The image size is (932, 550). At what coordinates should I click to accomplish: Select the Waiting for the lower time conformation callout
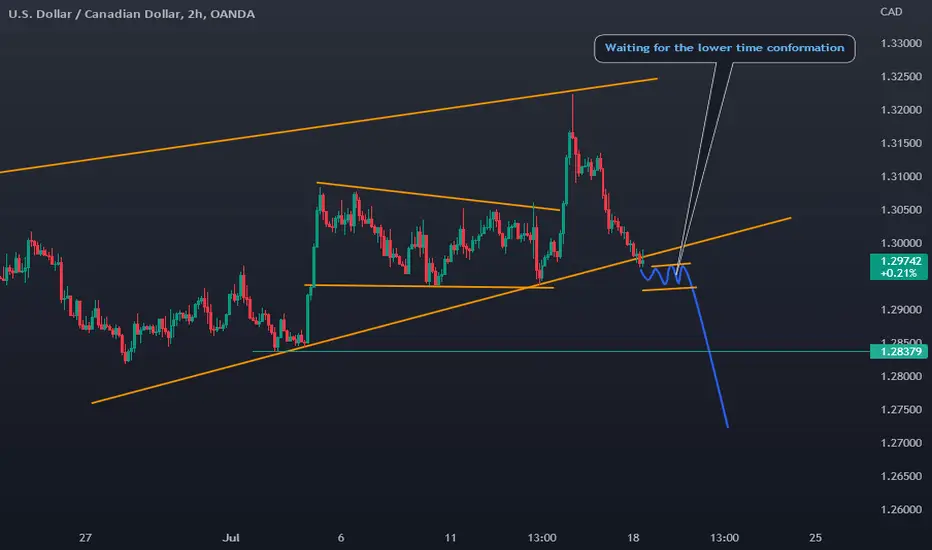tap(724, 48)
